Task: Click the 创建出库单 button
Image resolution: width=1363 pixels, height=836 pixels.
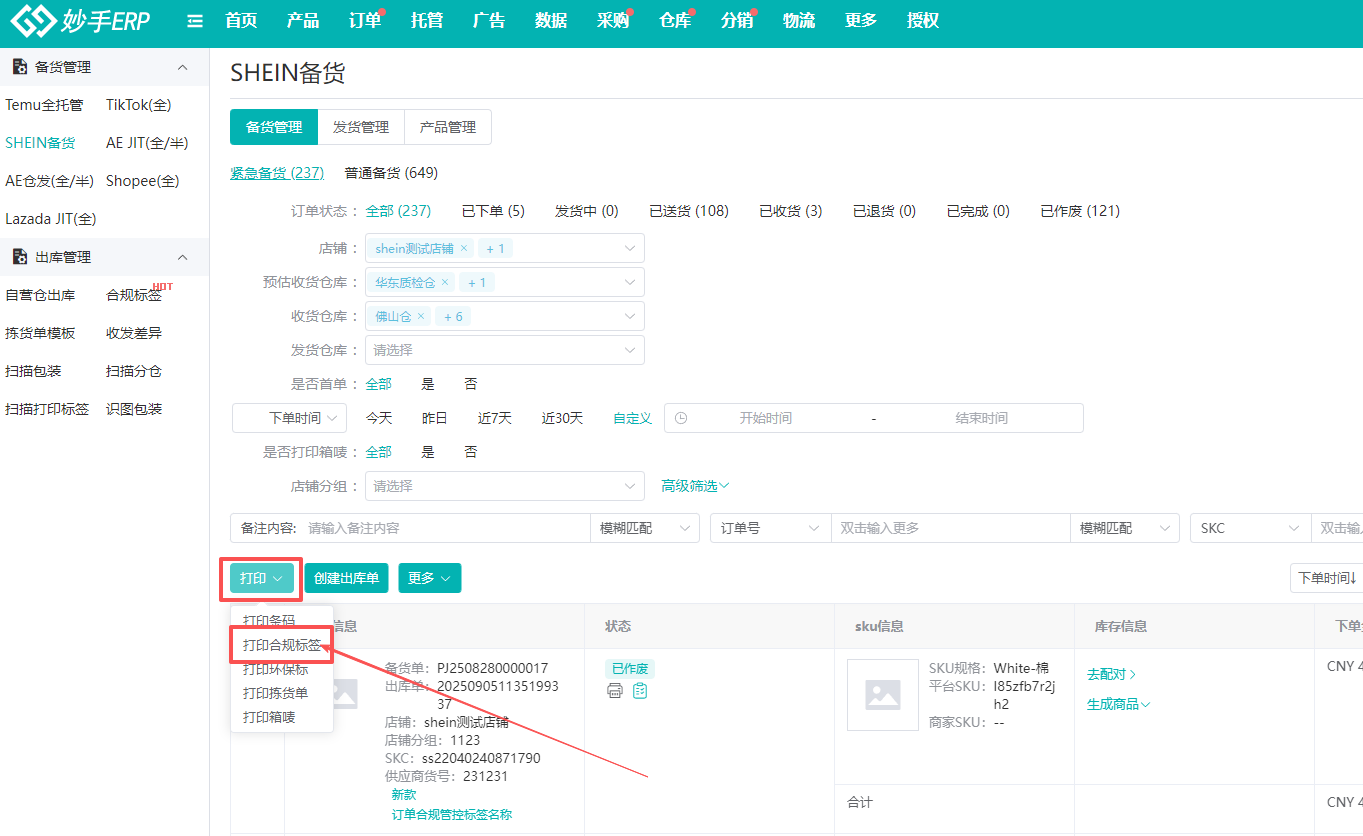Action: (x=346, y=578)
